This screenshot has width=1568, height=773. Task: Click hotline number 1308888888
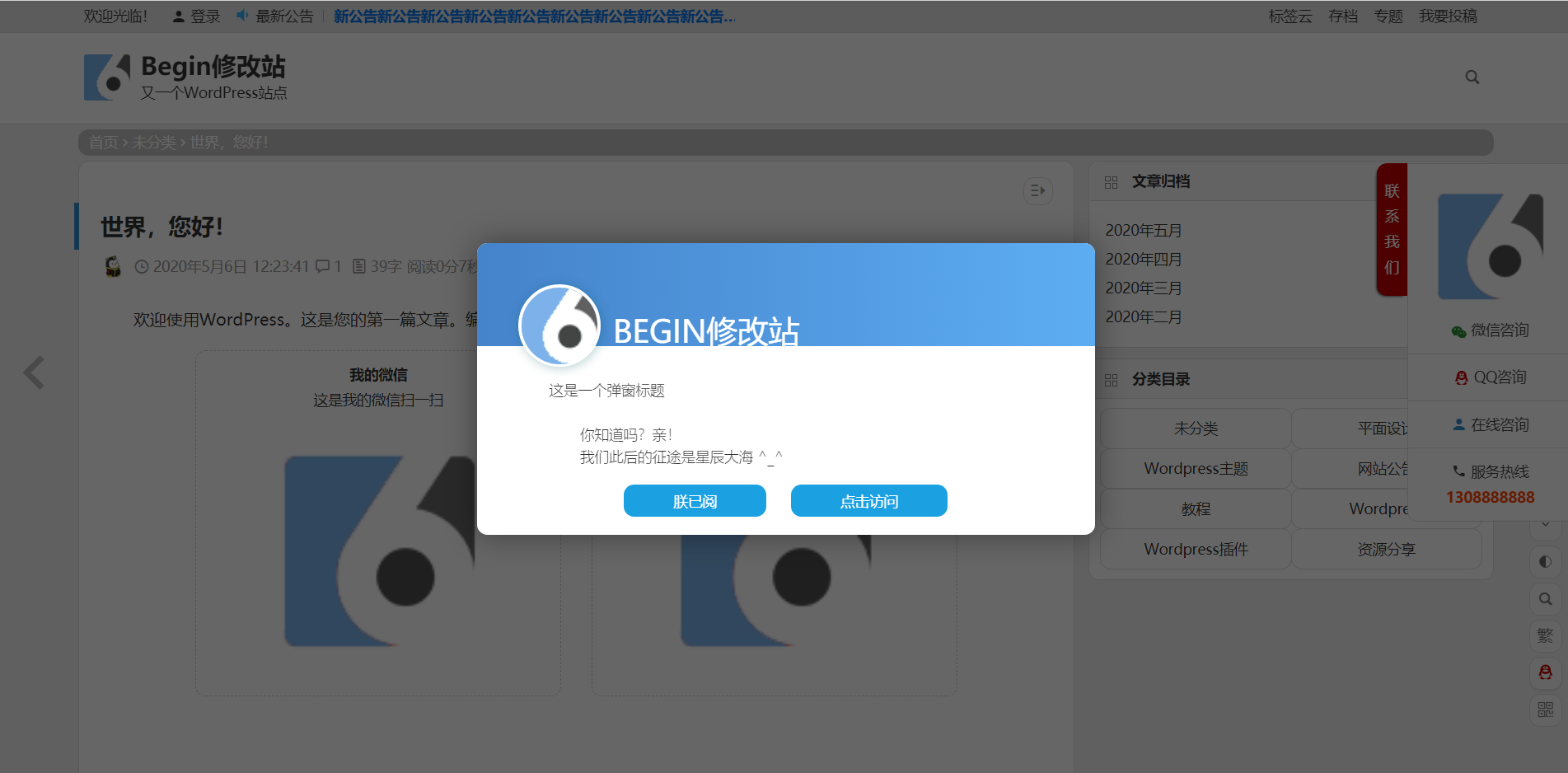click(1490, 497)
